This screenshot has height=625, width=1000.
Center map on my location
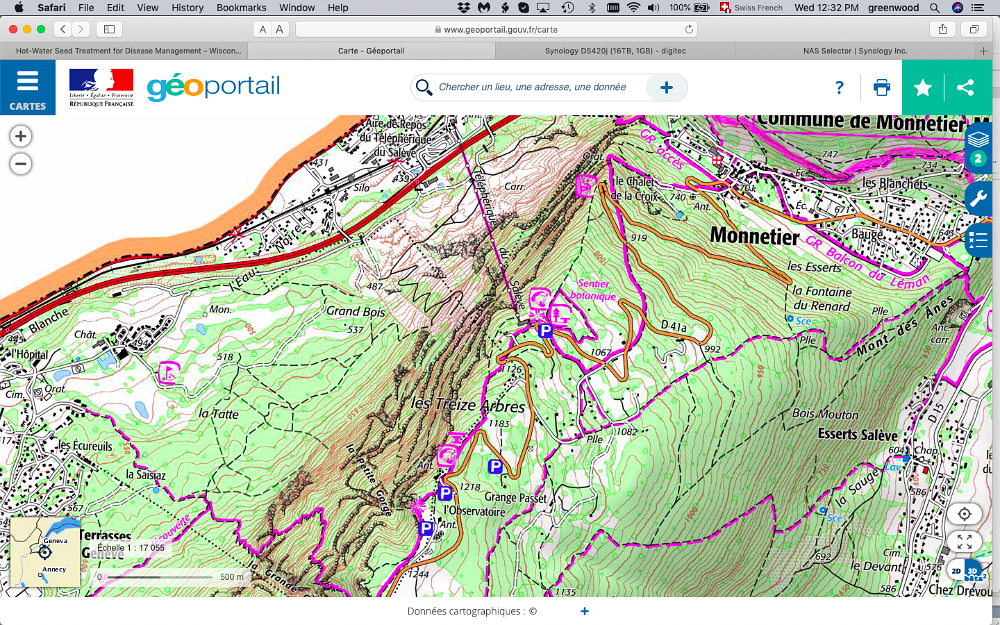pos(964,514)
